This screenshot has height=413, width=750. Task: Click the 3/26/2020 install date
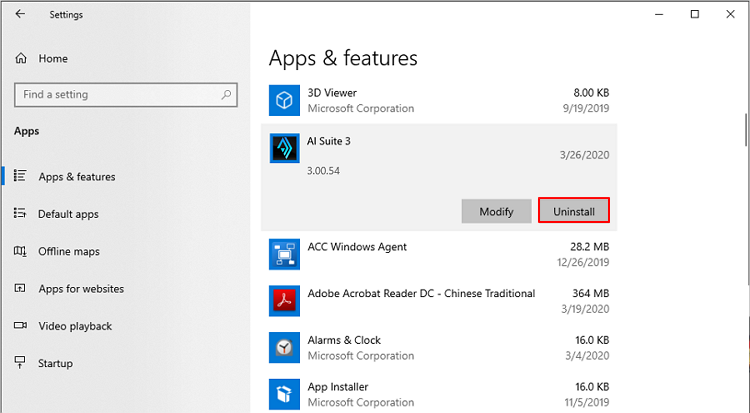(585, 155)
